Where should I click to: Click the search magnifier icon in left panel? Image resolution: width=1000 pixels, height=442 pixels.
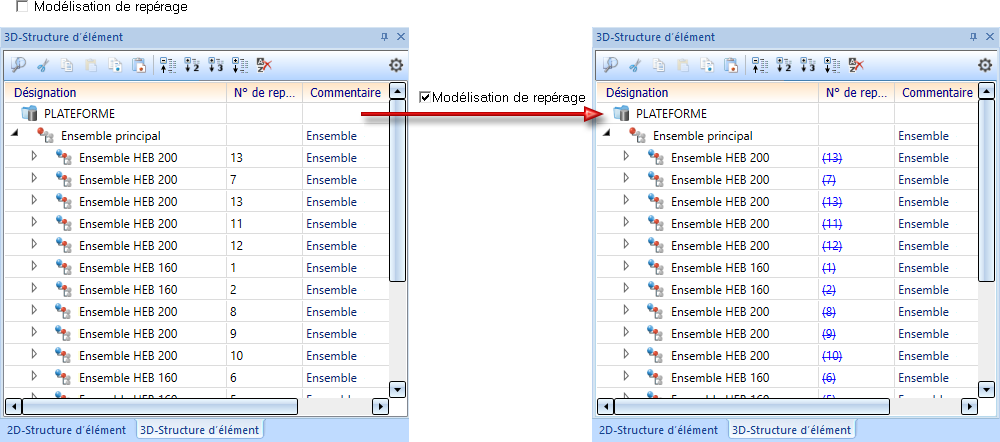coord(20,65)
